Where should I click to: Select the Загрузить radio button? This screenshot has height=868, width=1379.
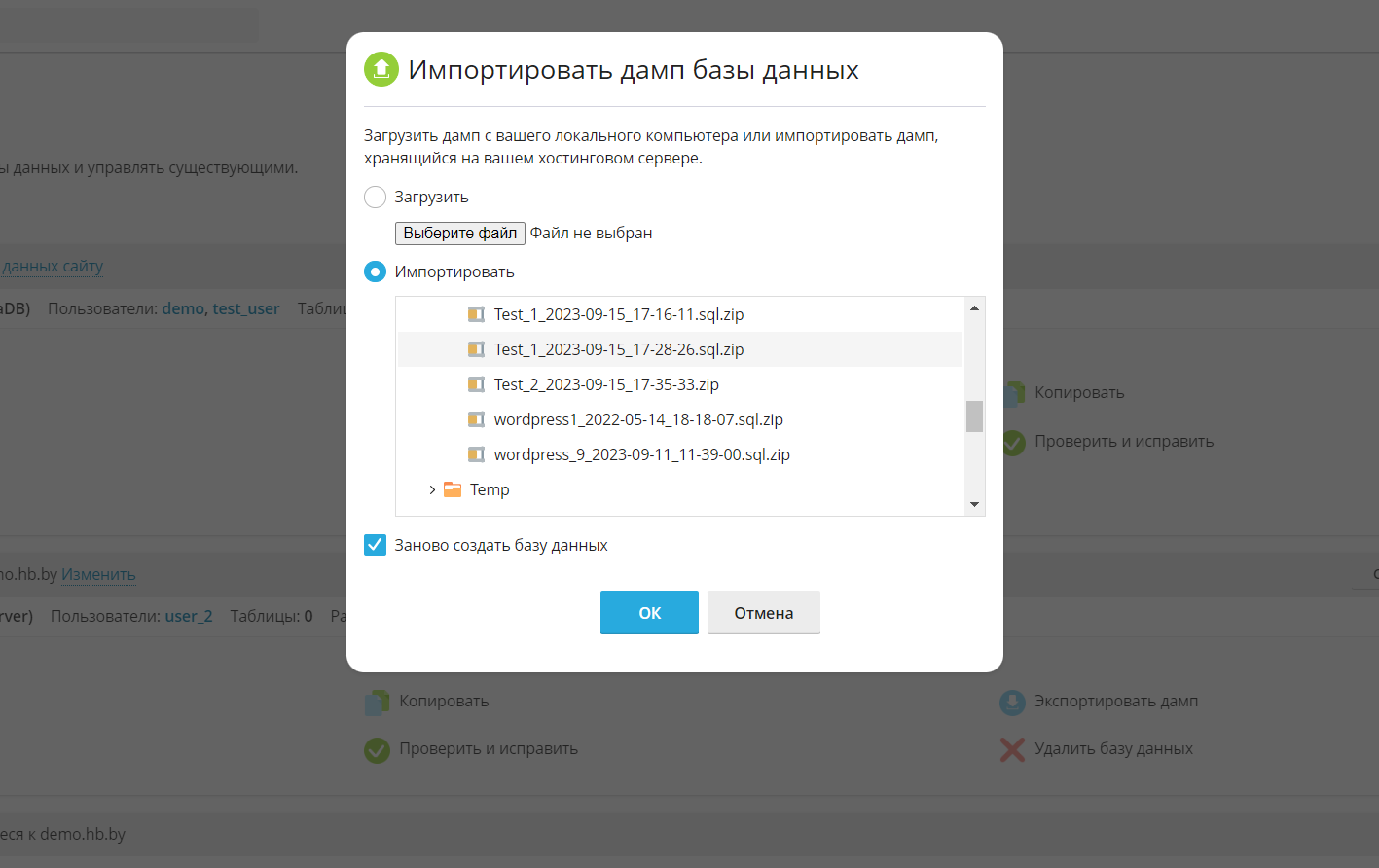click(x=375, y=198)
